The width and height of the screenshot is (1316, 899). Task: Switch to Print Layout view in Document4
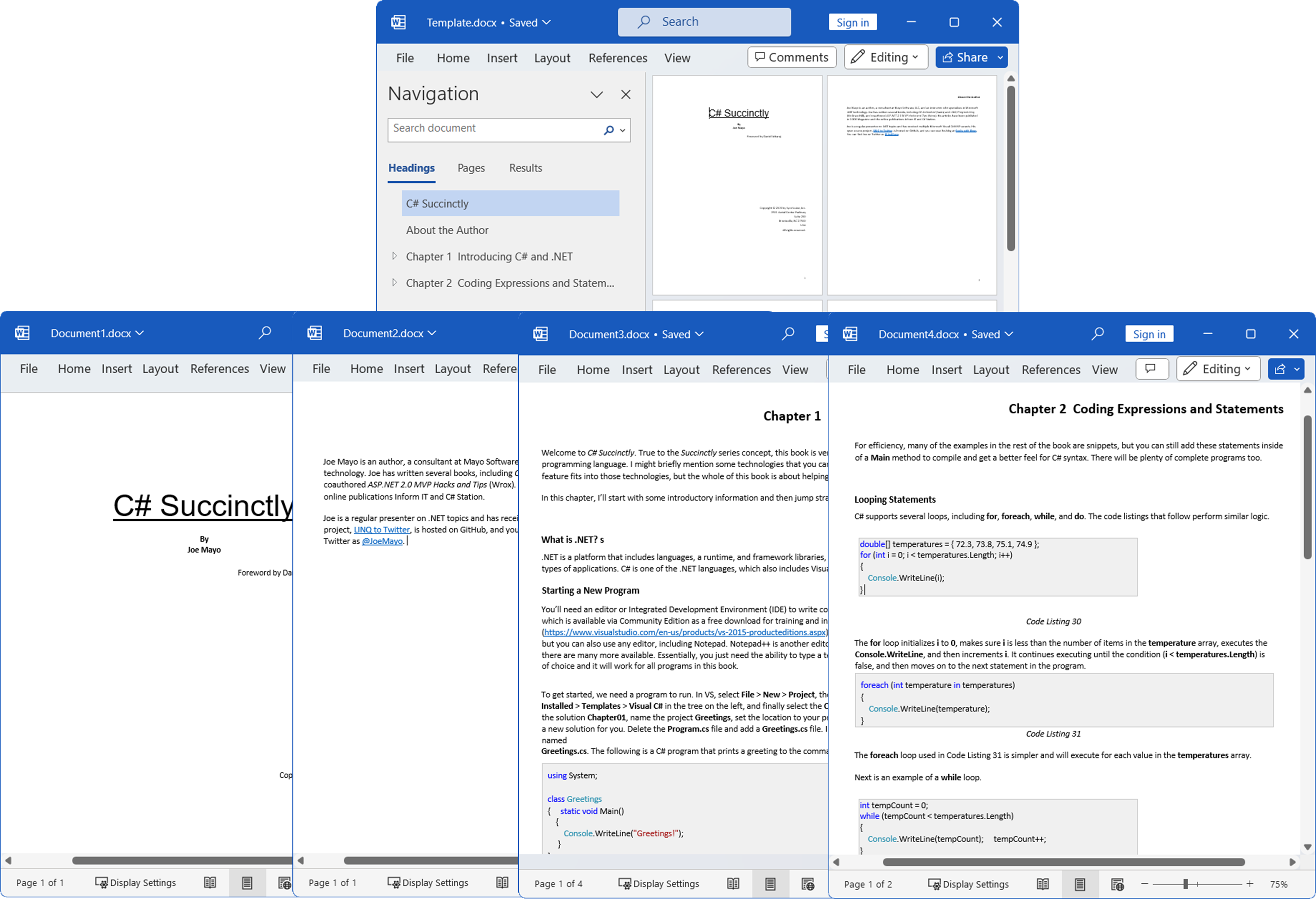tap(1080, 884)
